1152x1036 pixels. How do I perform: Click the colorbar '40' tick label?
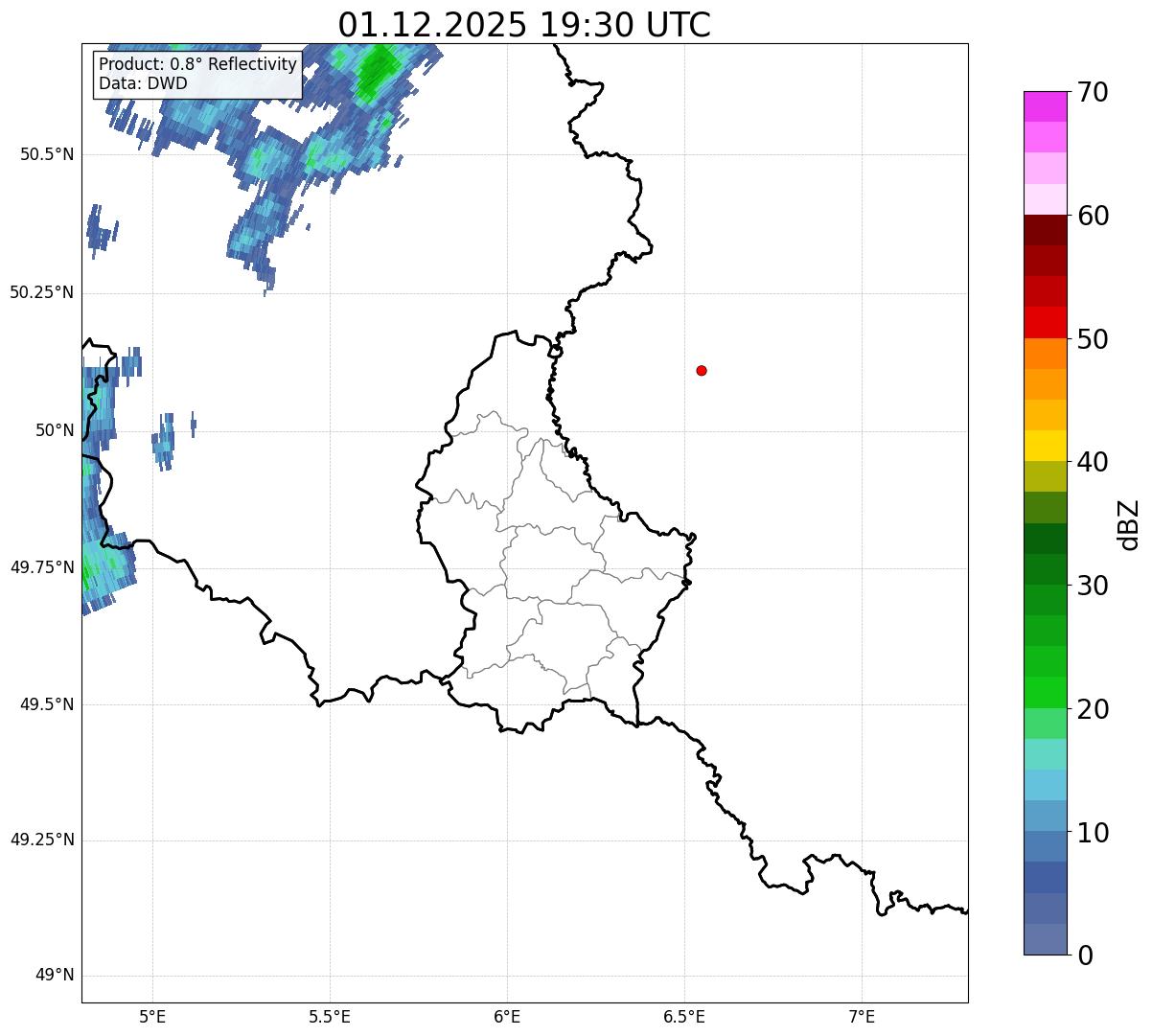pos(1094,462)
